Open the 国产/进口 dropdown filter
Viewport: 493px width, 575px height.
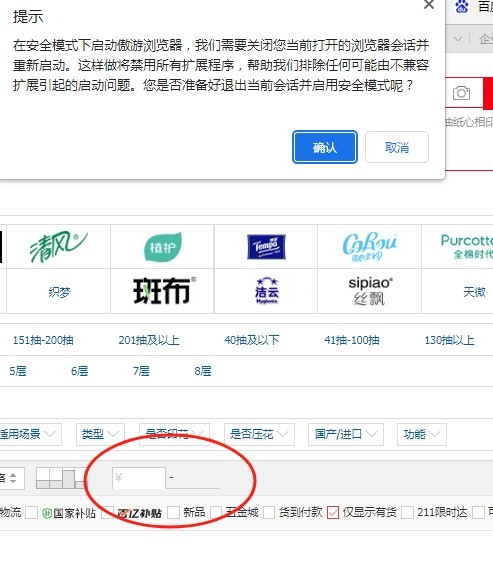pos(346,435)
